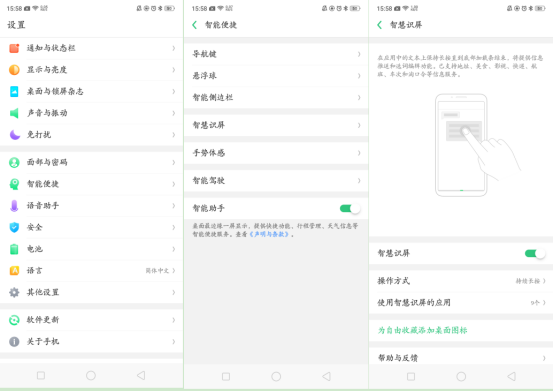Tap home circle on the 设置 screen

(91, 375)
